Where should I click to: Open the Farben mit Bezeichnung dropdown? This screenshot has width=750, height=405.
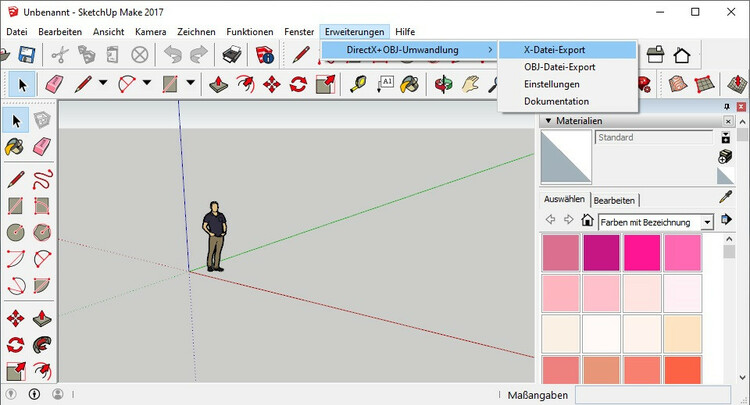point(707,222)
